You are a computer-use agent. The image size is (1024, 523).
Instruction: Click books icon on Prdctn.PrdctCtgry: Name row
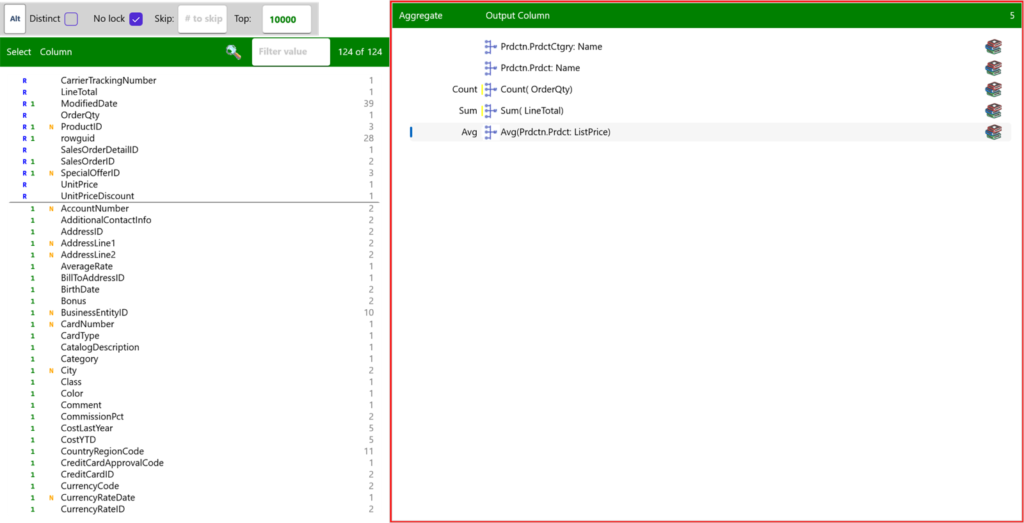coord(993,46)
